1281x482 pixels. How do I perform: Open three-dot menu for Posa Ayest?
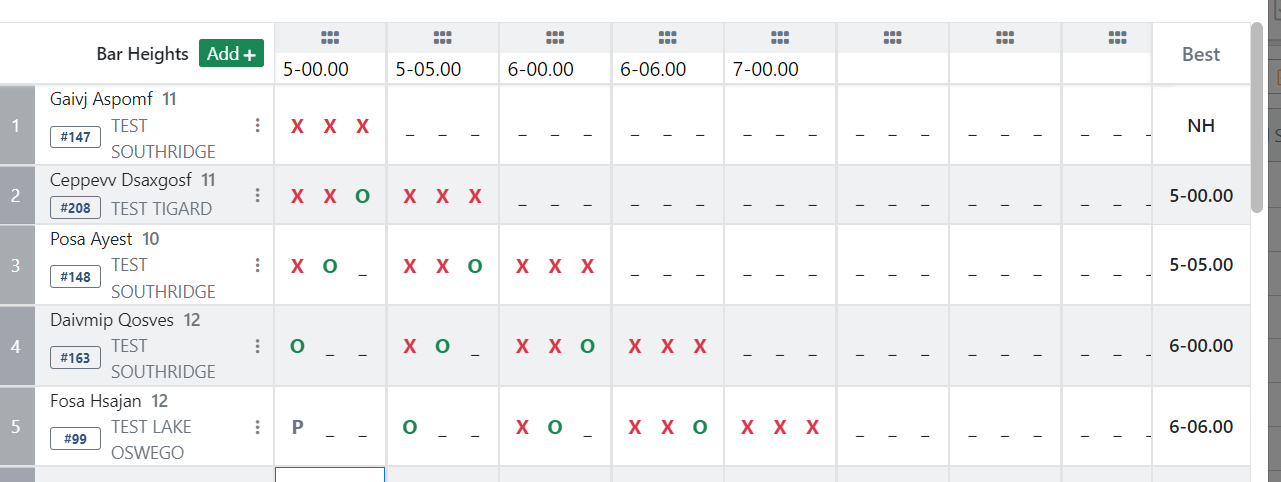(257, 265)
